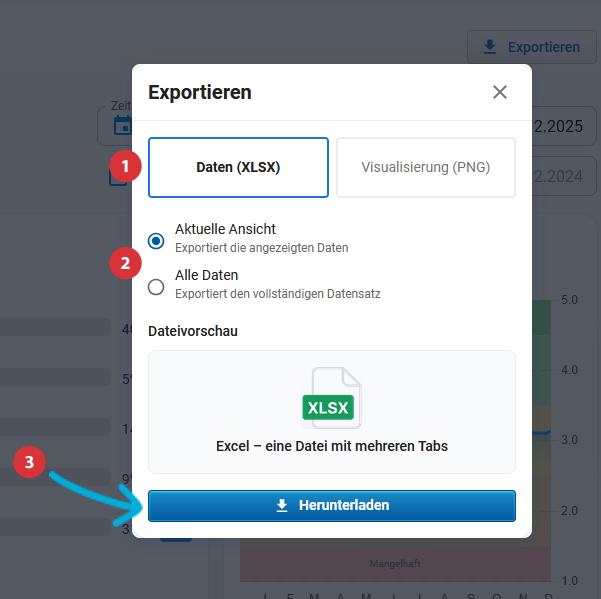The image size is (601, 599).
Task: Click the red step badge numbered 2
Action: point(124,264)
